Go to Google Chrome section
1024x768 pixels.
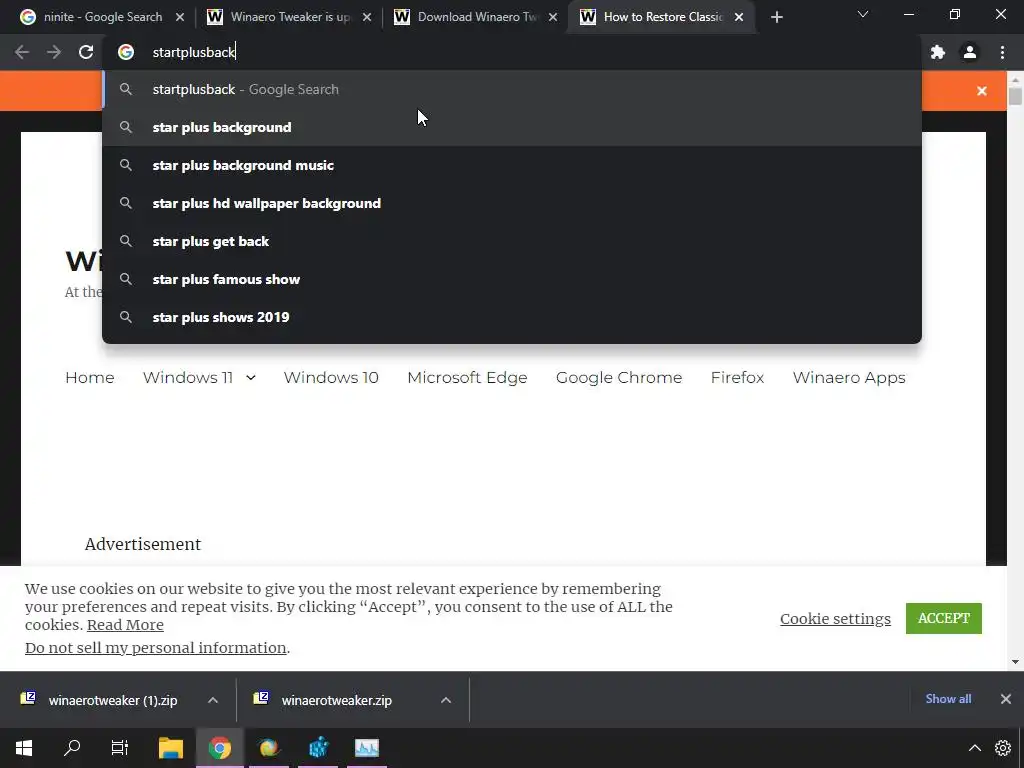pyautogui.click(x=618, y=377)
